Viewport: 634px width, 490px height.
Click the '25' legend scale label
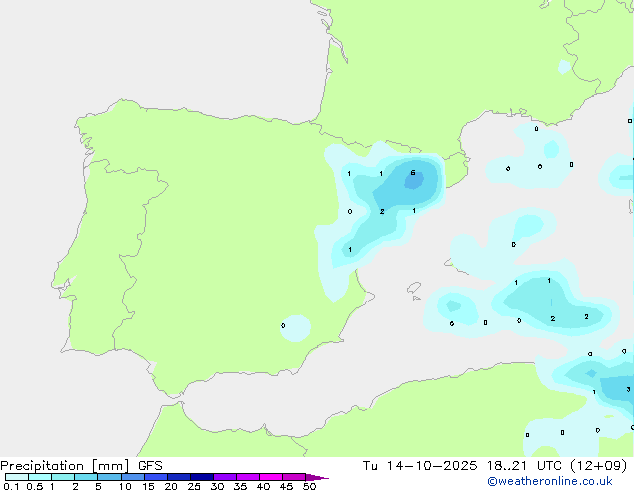[x=194, y=486]
